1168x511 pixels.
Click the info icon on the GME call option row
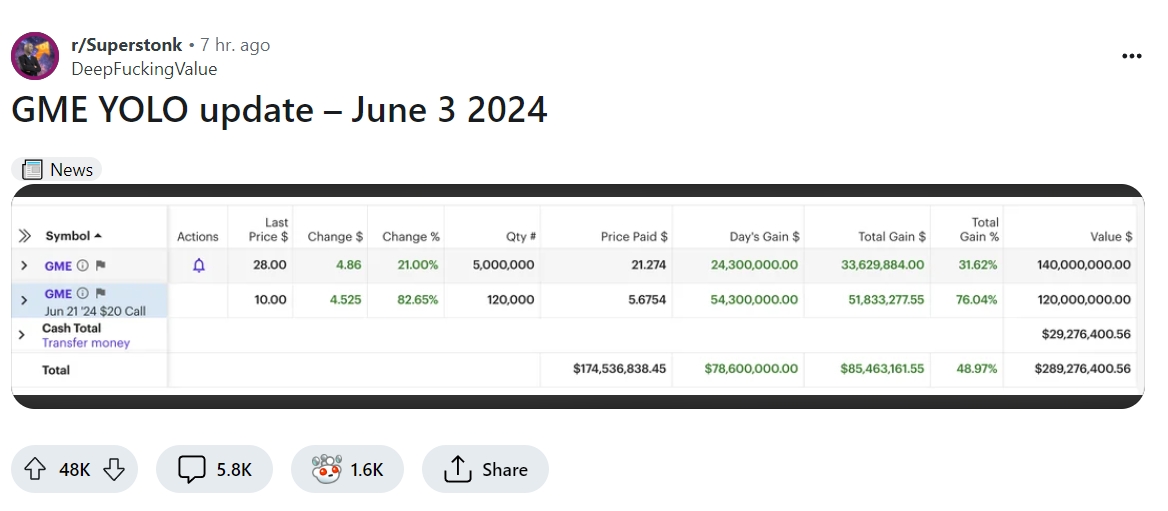point(83,294)
